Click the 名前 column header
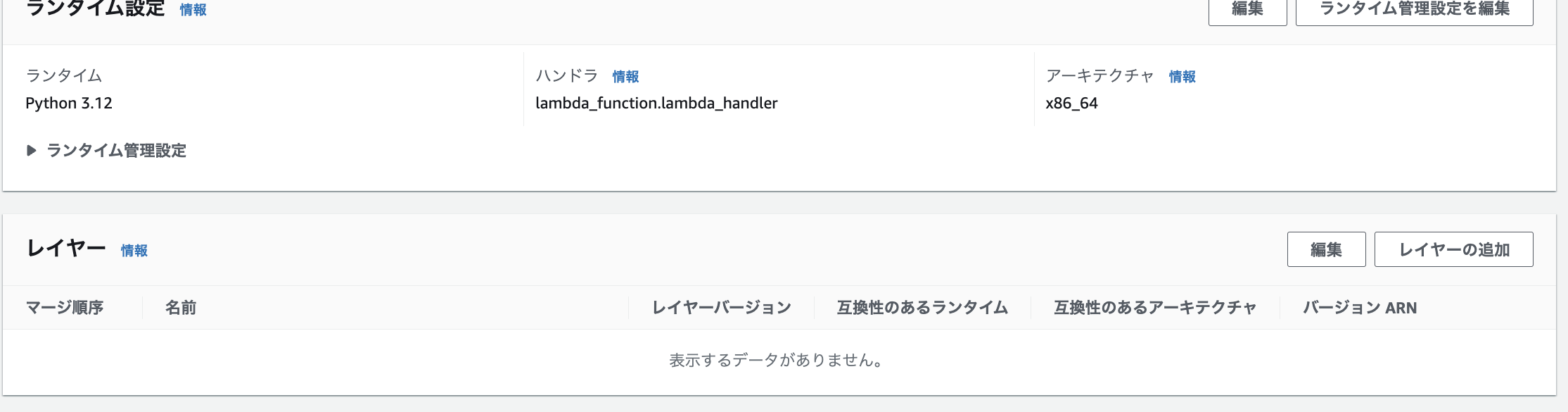1568x412 pixels. (x=181, y=308)
